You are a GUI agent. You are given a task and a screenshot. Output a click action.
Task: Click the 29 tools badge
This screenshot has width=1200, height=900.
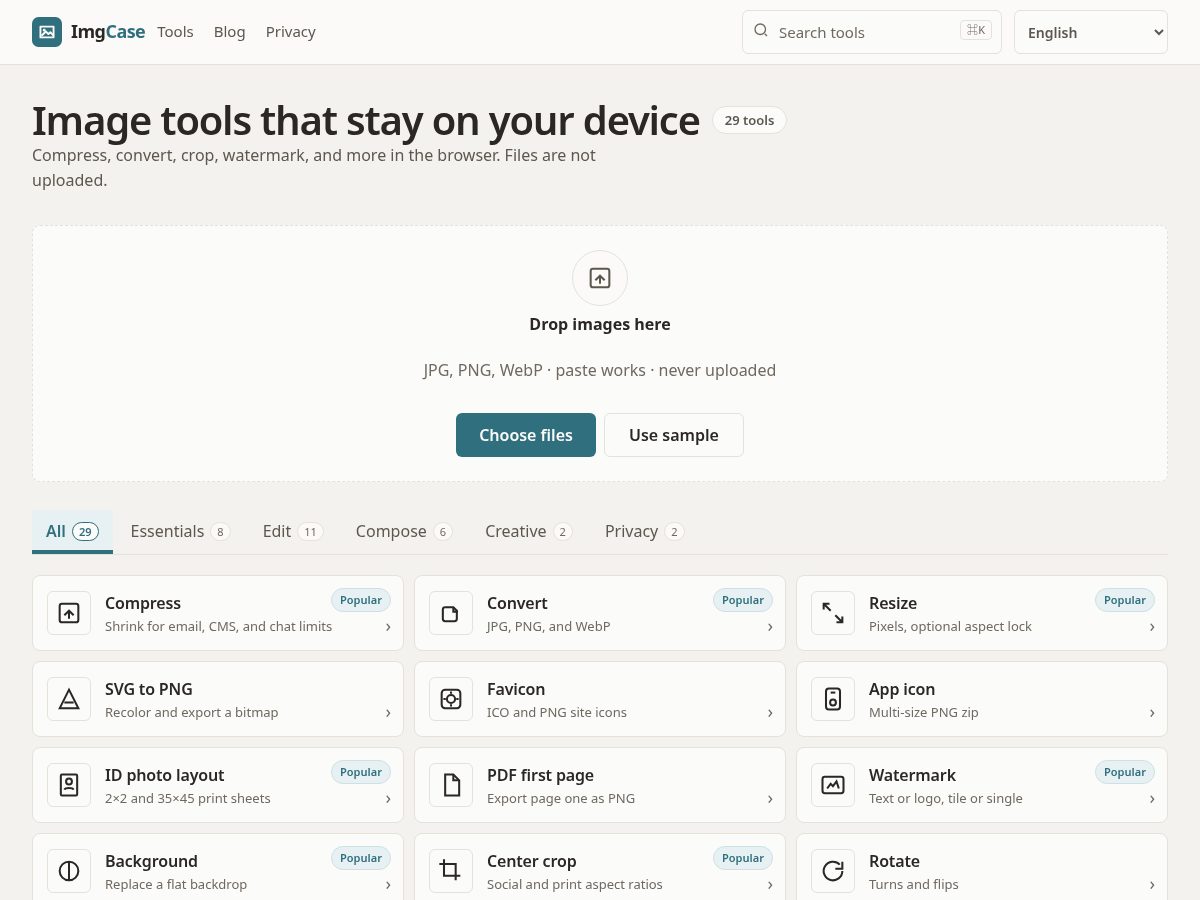tap(749, 120)
